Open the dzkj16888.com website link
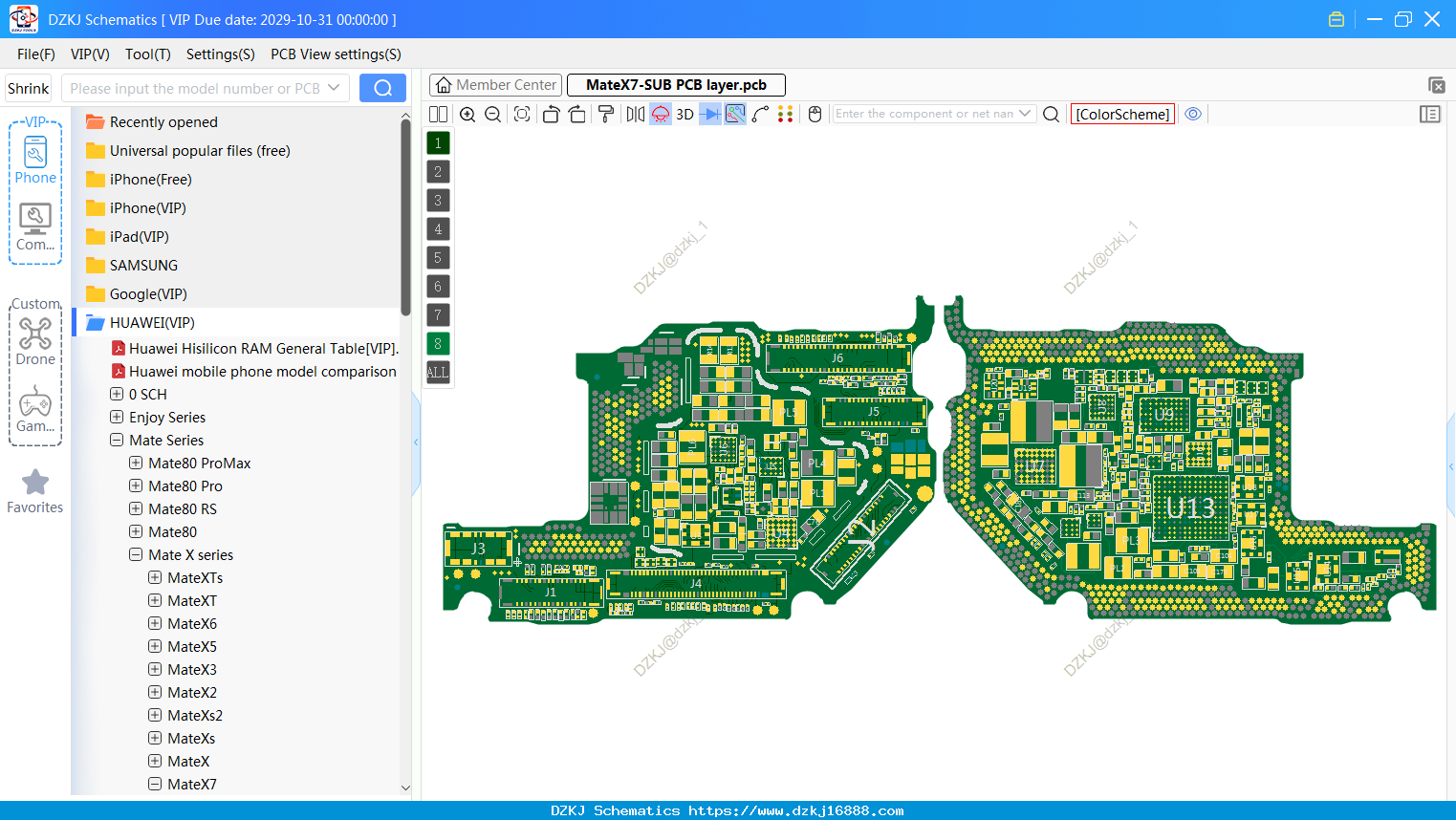The width and height of the screenshot is (1456, 820). point(796,810)
